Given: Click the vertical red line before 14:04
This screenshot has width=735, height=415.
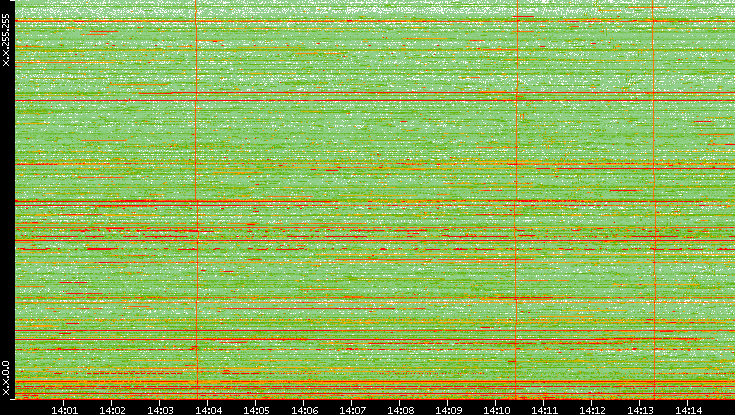Looking at the screenshot, I should point(196,199).
